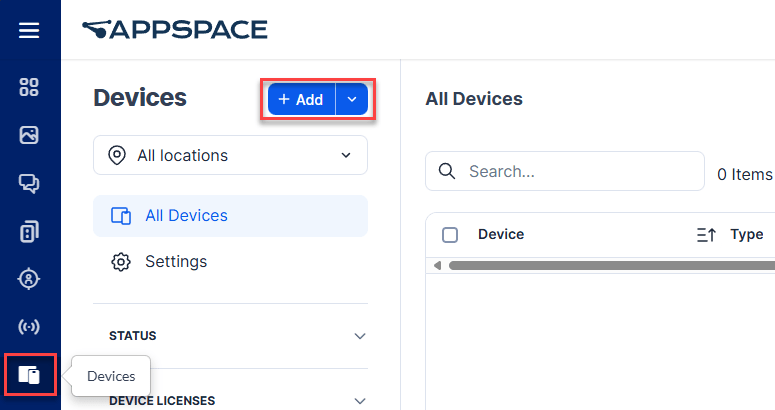This screenshot has height=410, width=775.
Task: Open the chat bubbles icon in sidebar
Action: tap(29, 182)
